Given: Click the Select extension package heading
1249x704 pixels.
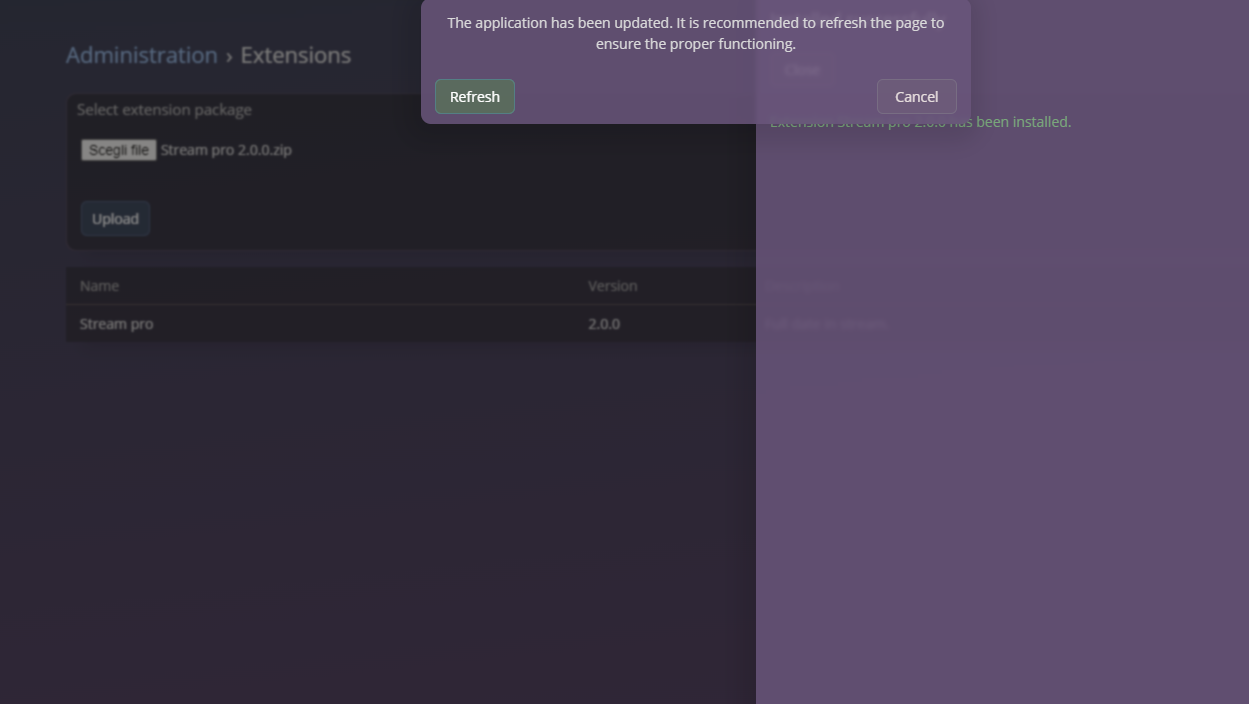Looking at the screenshot, I should pyautogui.click(x=164, y=109).
